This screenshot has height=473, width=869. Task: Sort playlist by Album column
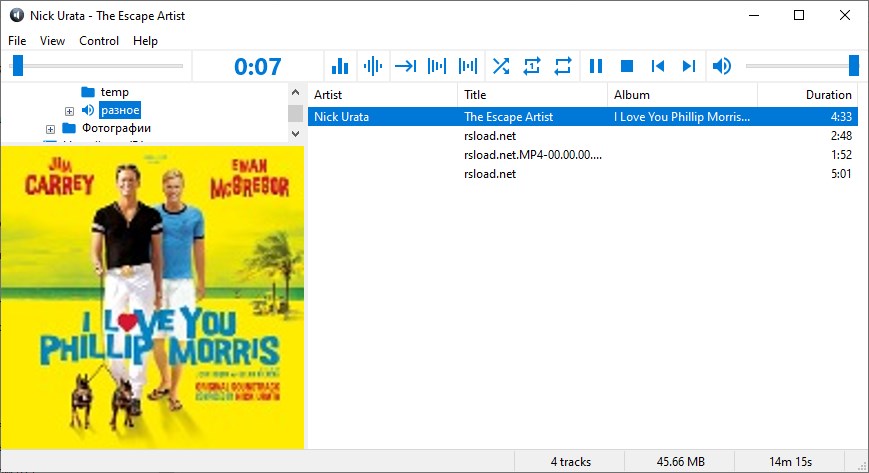point(682,95)
